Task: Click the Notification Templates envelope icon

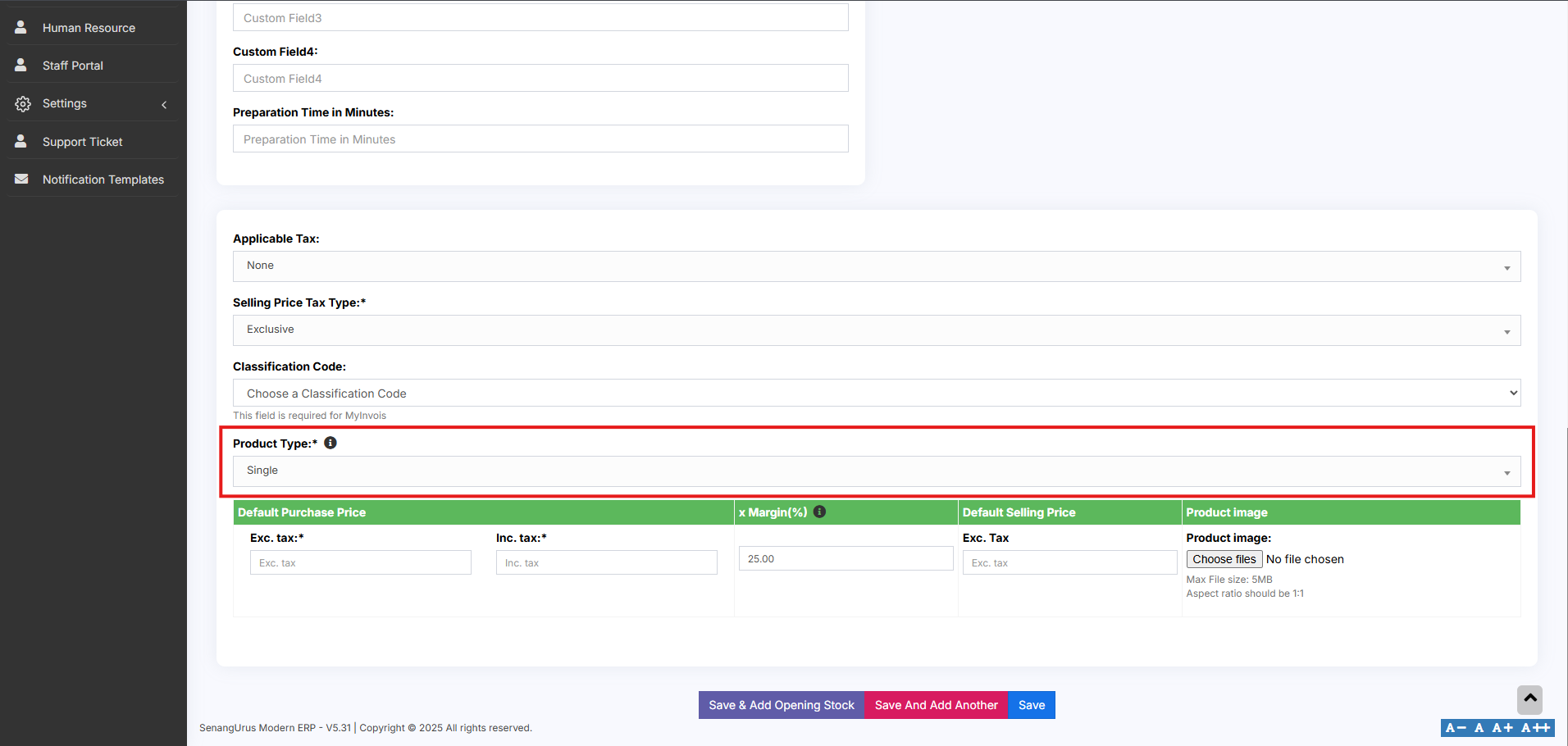Action: pos(21,179)
